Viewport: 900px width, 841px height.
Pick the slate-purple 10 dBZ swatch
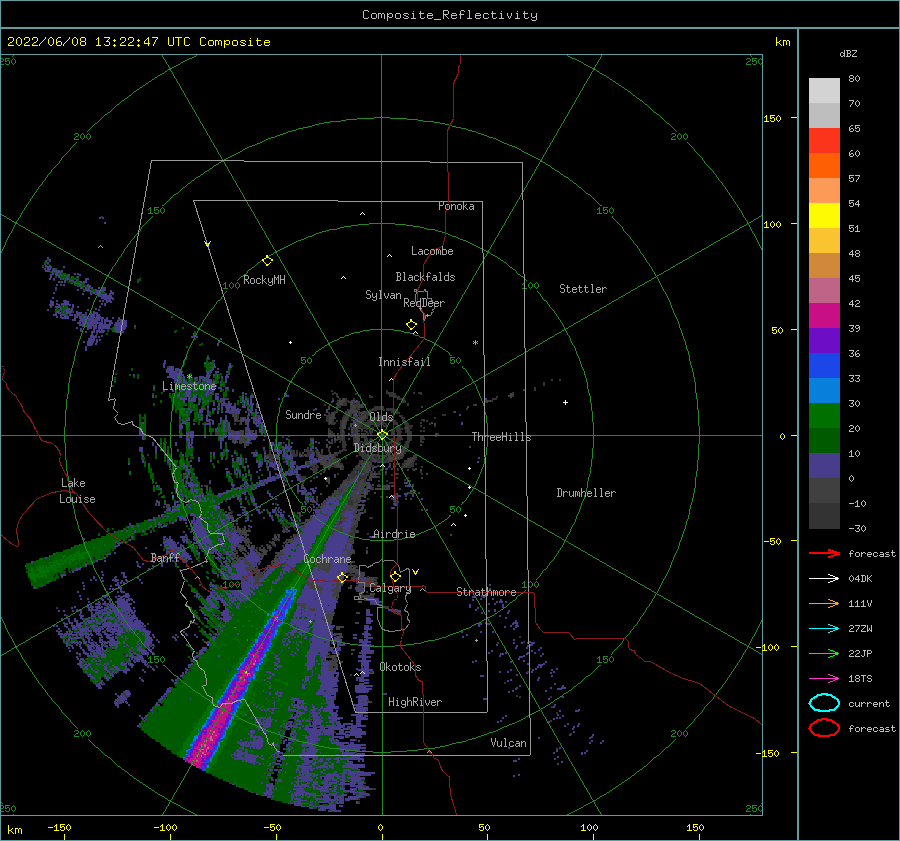pos(824,466)
